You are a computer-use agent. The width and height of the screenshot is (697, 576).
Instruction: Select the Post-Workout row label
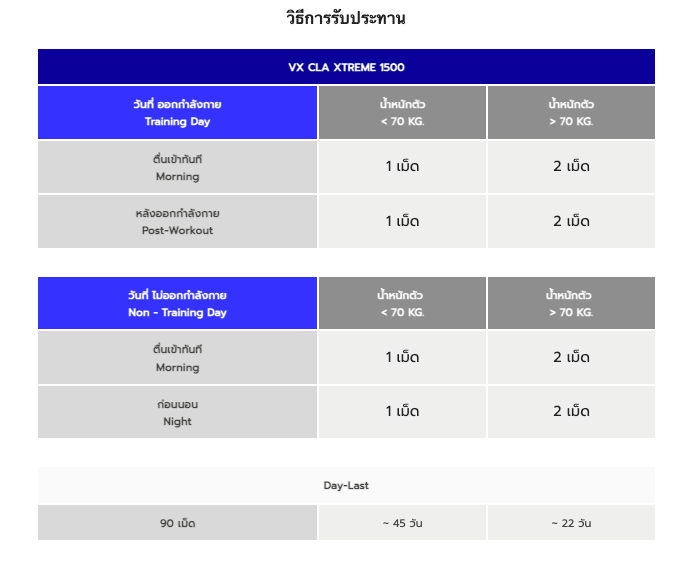(x=177, y=221)
